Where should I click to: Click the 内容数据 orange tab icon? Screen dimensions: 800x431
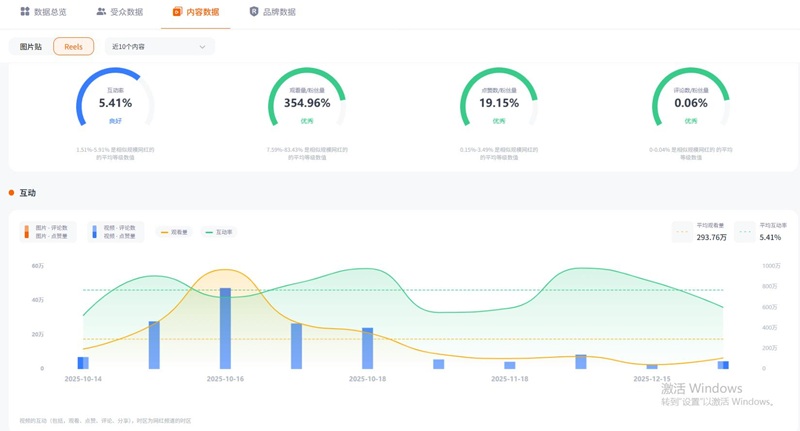tap(177, 11)
